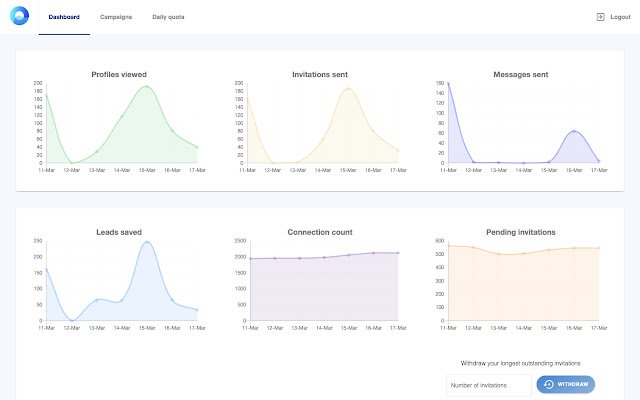Click the 12-Mar axis label under Profiles viewed

(72, 170)
